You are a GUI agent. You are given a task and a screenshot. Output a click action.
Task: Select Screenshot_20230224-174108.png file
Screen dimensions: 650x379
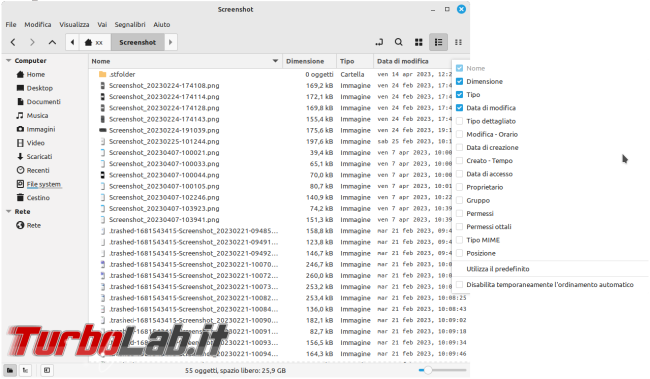164,85
